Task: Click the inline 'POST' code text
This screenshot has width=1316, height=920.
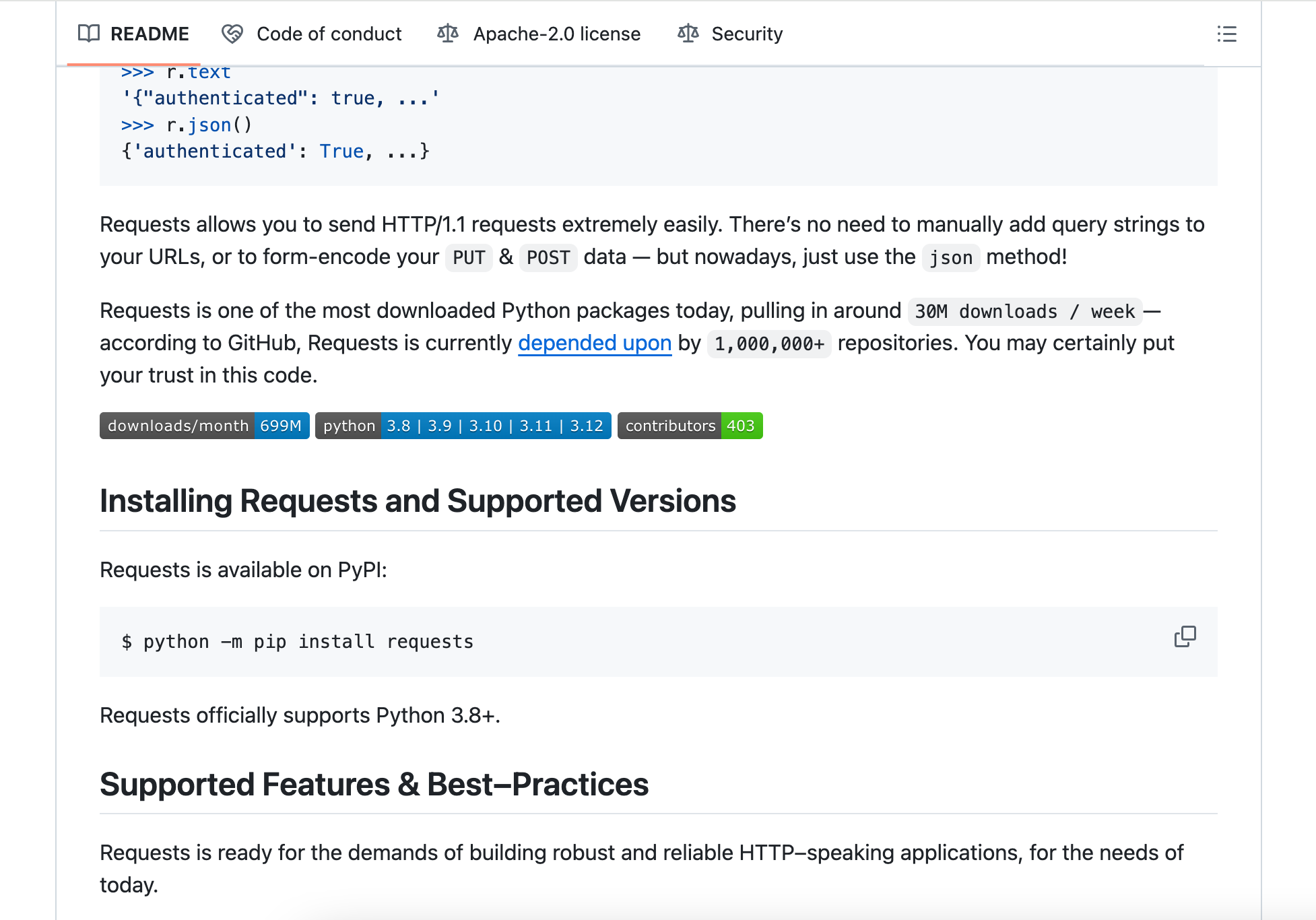Action: pyautogui.click(x=548, y=257)
